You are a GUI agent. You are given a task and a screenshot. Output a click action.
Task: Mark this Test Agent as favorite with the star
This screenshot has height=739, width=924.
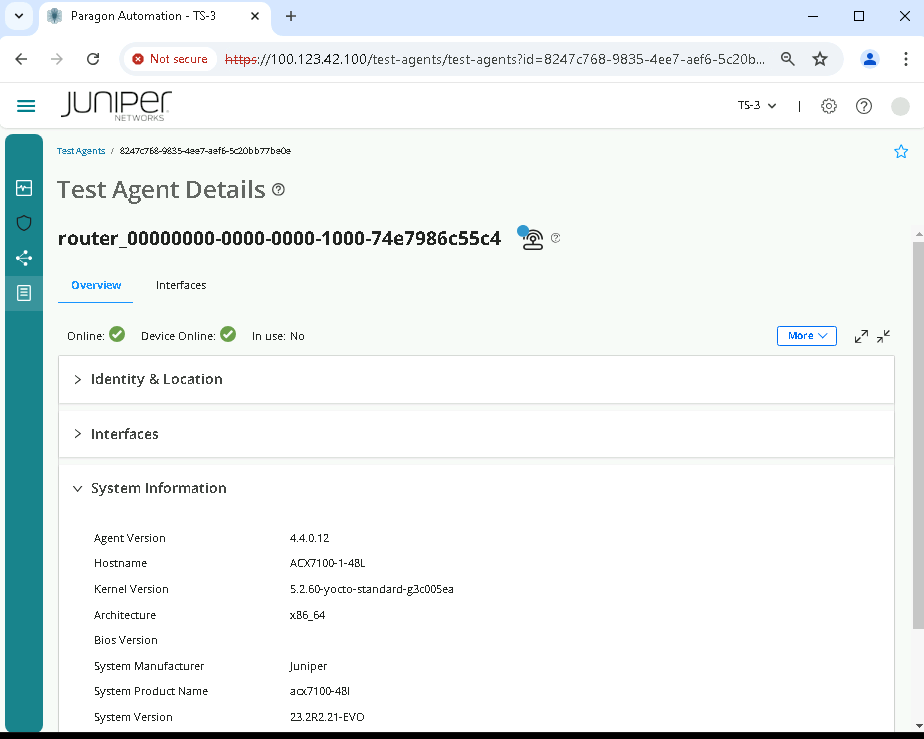[x=901, y=151]
